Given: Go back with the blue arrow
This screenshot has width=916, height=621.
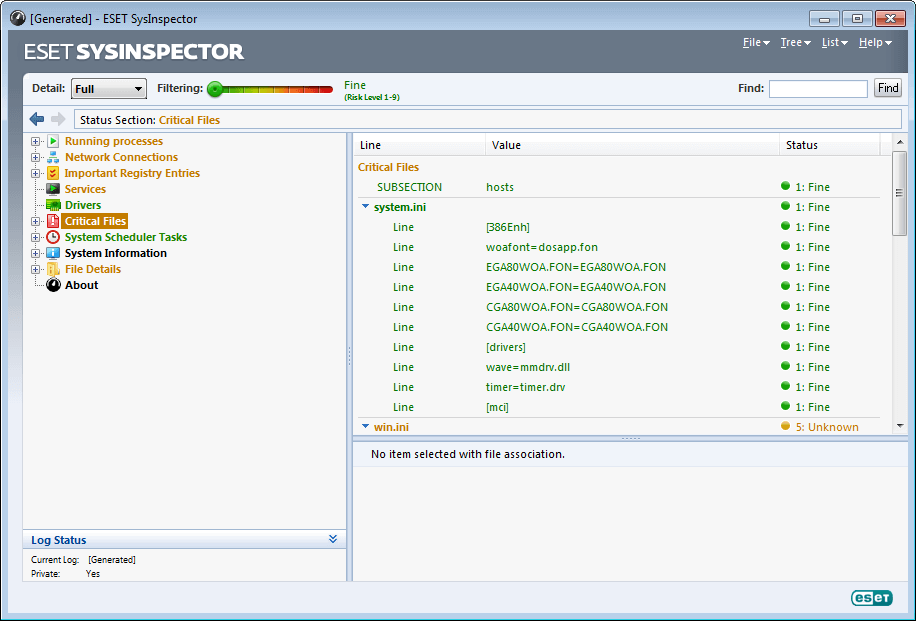Looking at the screenshot, I should (37, 119).
